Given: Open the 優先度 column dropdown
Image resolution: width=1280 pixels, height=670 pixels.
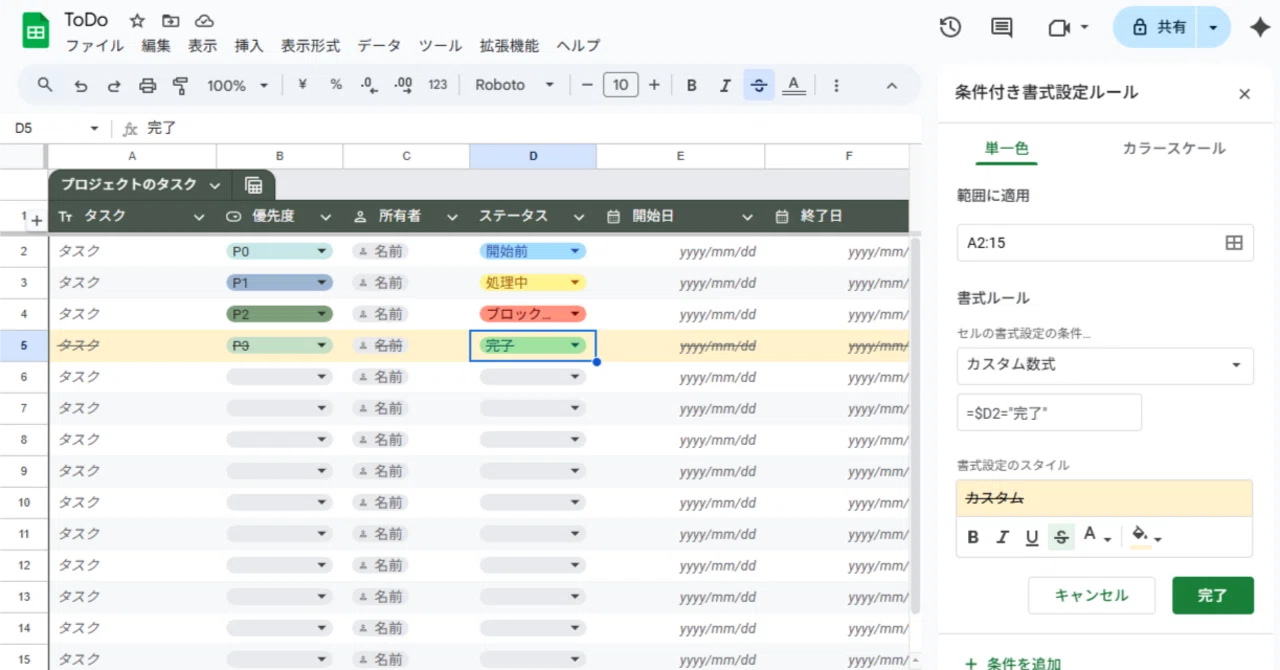Looking at the screenshot, I should [325, 217].
